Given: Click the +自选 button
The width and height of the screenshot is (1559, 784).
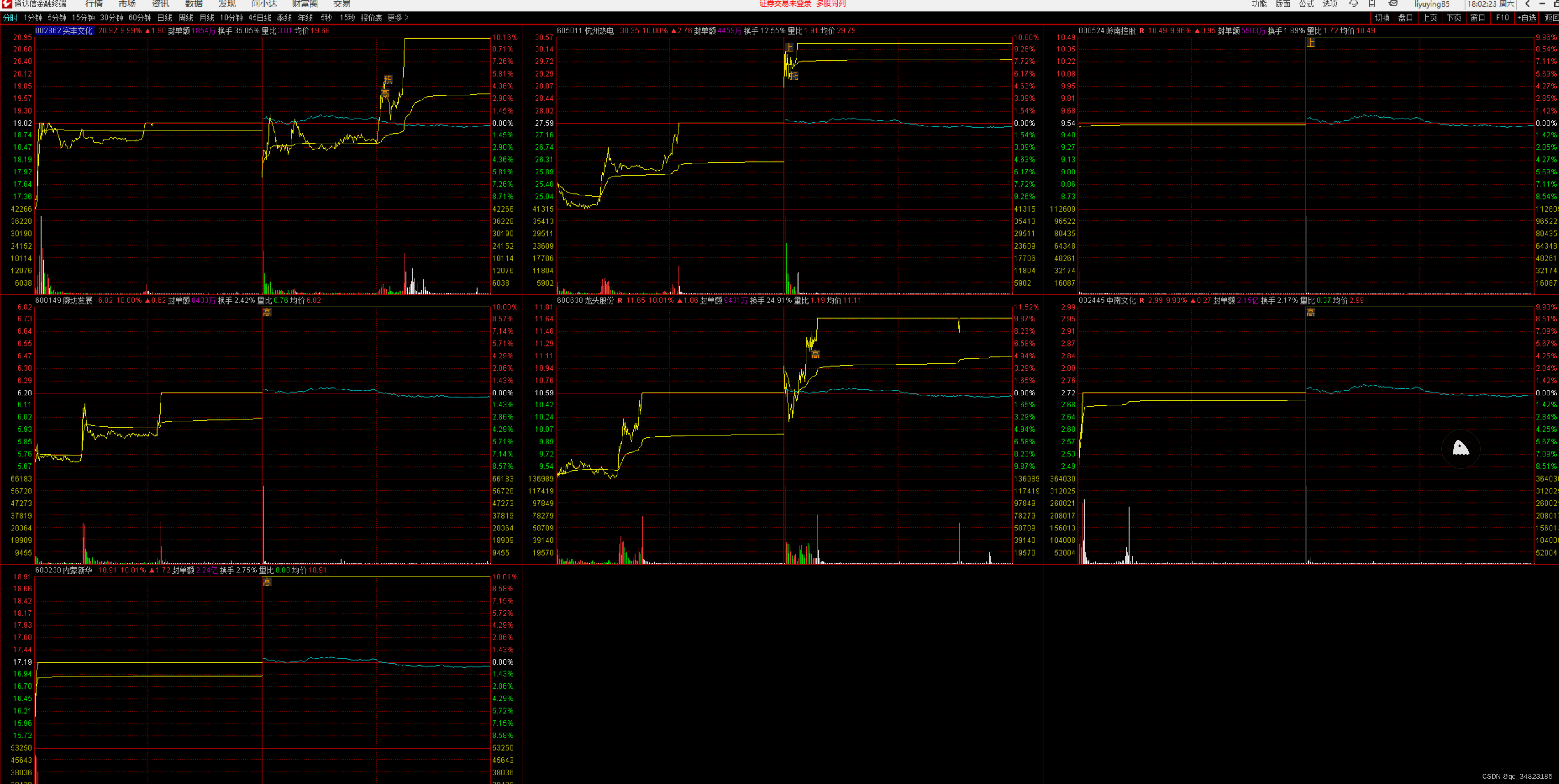Looking at the screenshot, I should click(x=1526, y=18).
